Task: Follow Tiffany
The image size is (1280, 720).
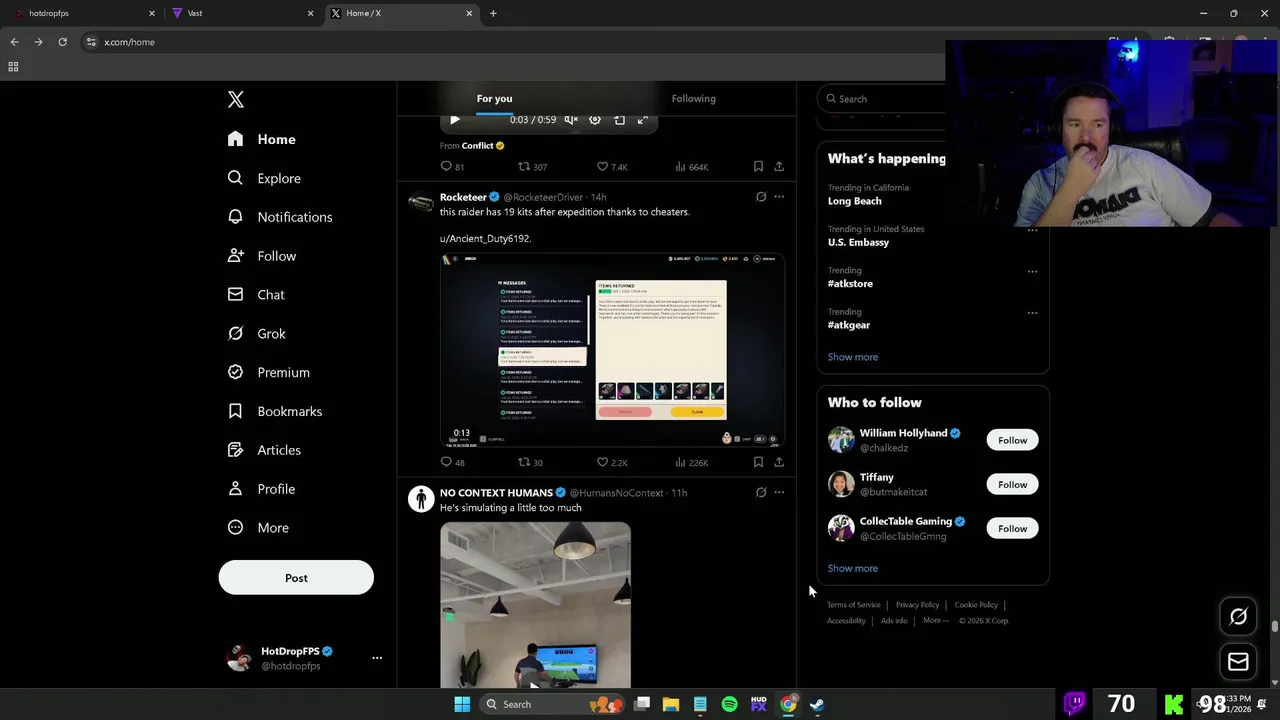Action: [1012, 484]
